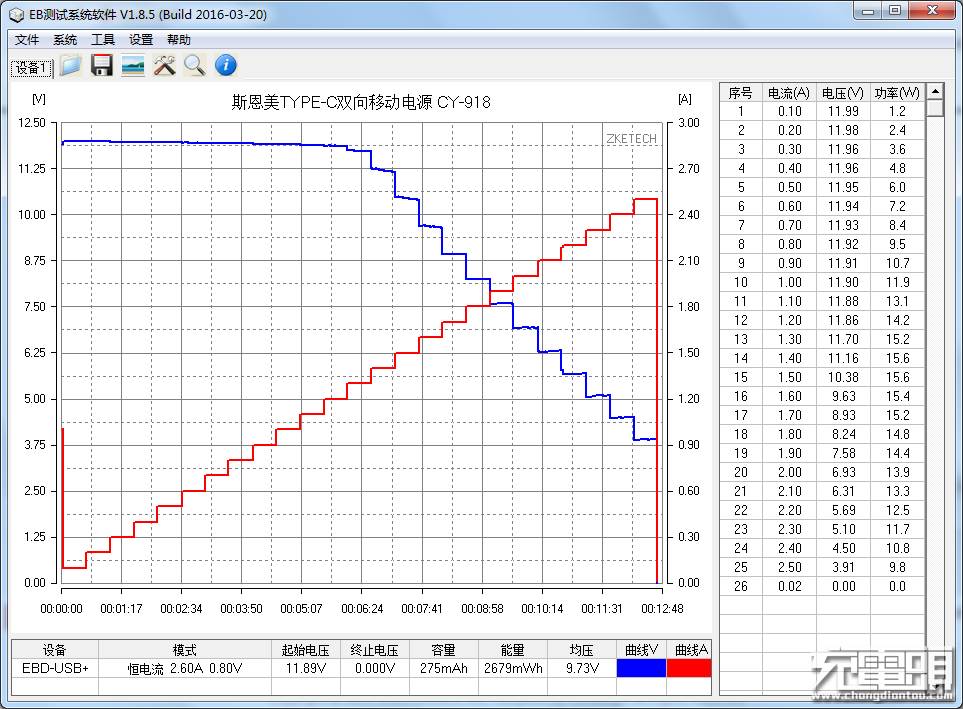Click the chart title 斯恩美TYPE-C双向移动电源 CY-918
Image resolution: width=963 pixels, height=709 pixels.
[x=361, y=102]
